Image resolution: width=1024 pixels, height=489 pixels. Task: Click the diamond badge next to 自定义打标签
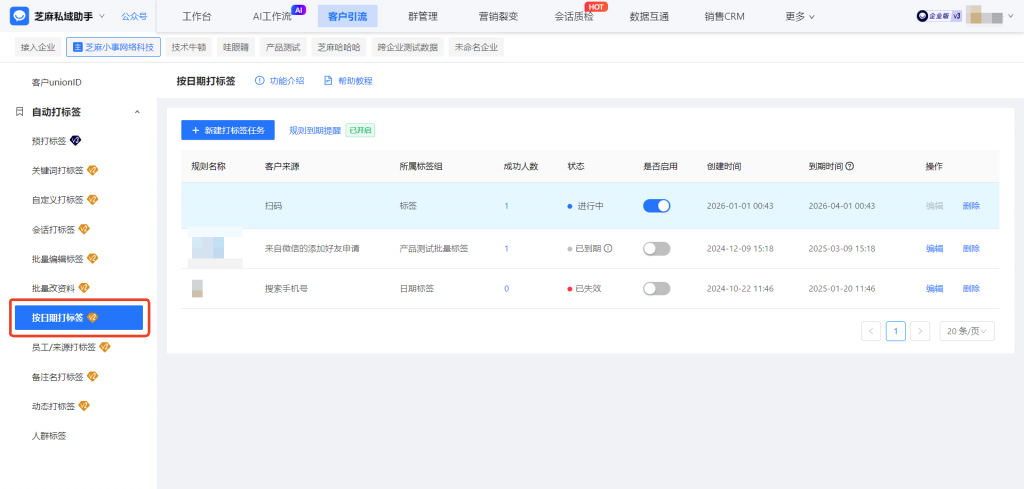pos(93,200)
